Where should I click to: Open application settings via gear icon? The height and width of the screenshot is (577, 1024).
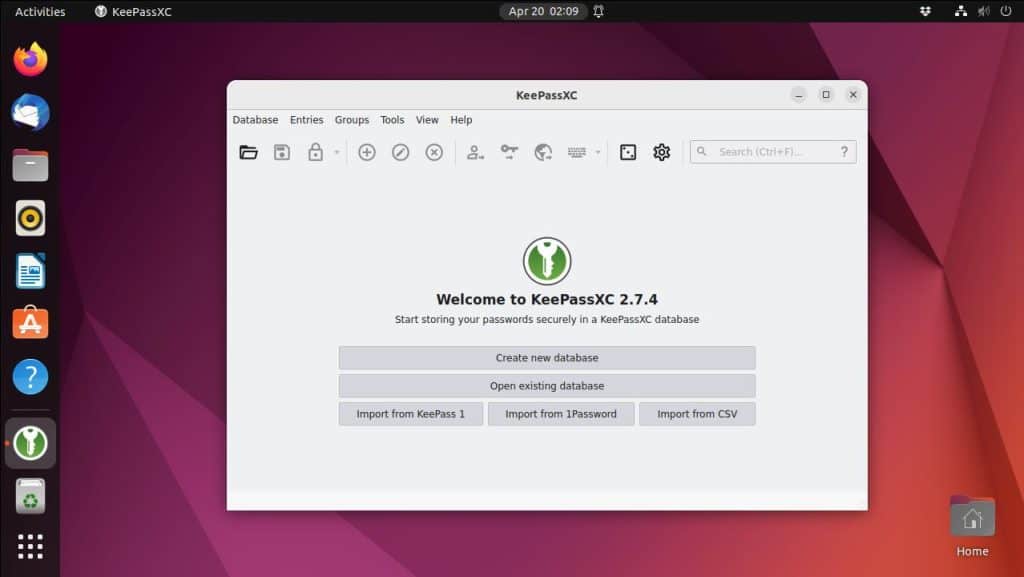[x=661, y=152]
